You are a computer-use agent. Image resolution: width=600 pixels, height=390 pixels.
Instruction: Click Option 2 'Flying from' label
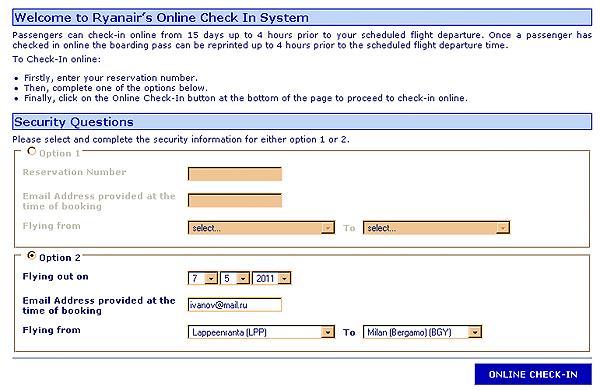coord(51,330)
